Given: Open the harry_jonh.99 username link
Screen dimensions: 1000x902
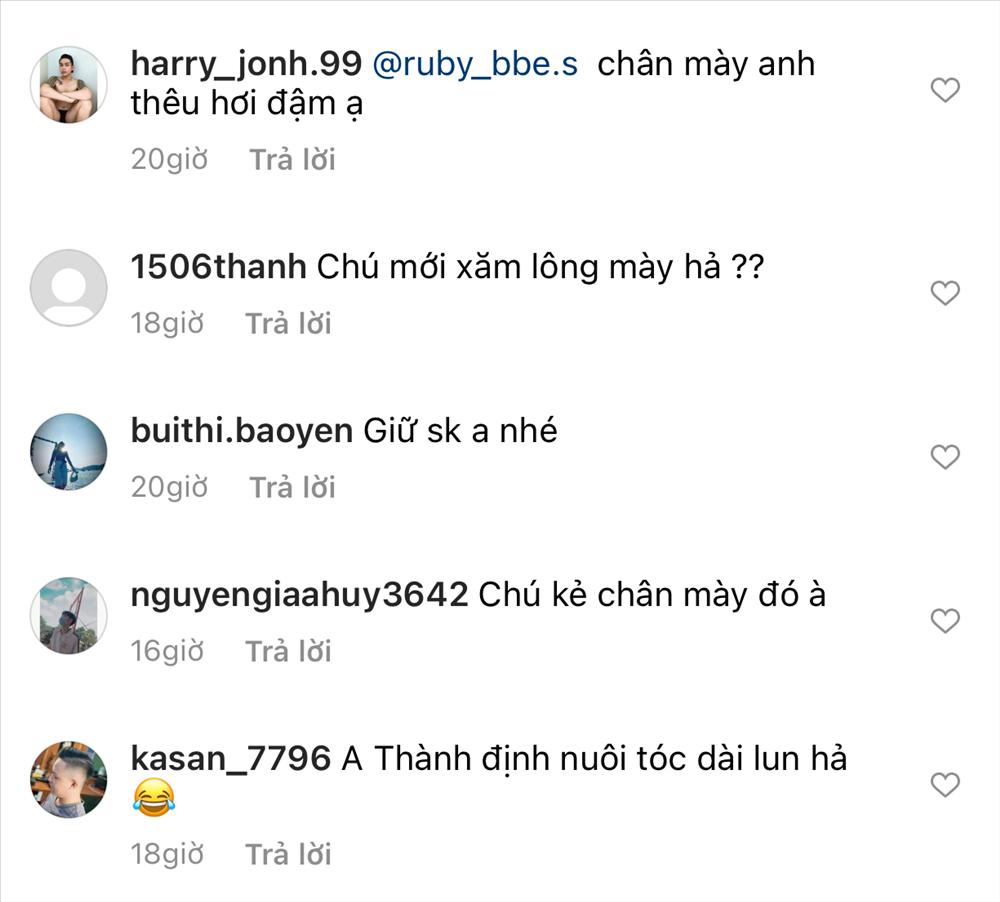Looking at the screenshot, I should 246,64.
